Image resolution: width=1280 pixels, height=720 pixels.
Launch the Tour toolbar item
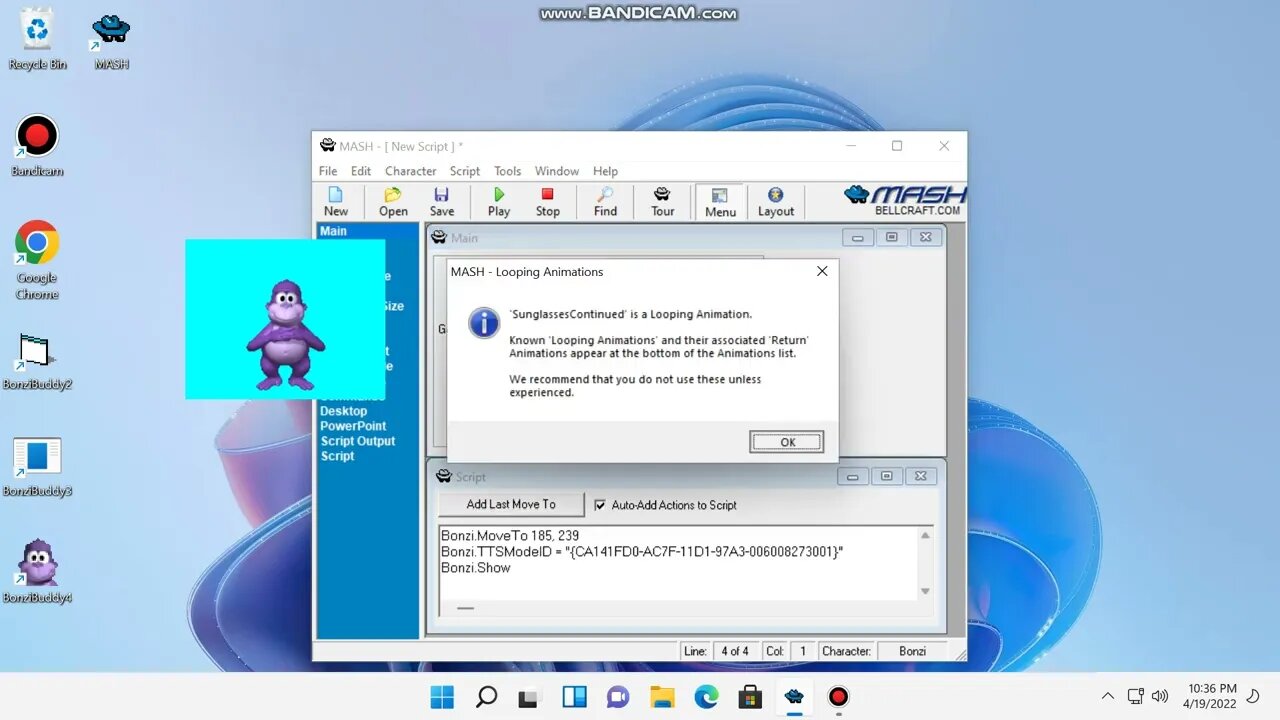(x=662, y=201)
